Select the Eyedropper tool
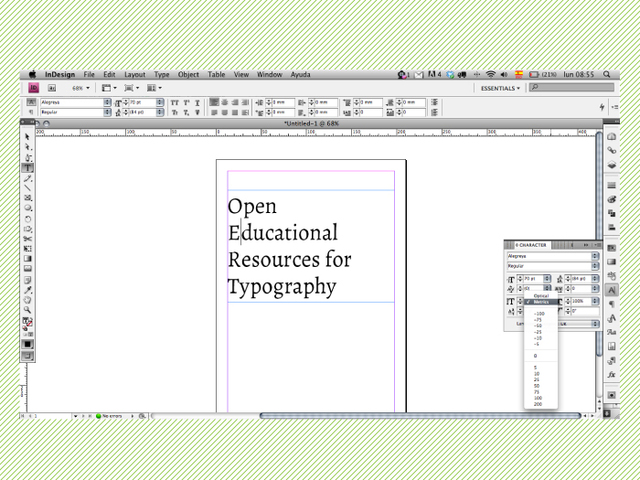Image resolution: width=640 pixels, height=480 pixels. coord(27,290)
